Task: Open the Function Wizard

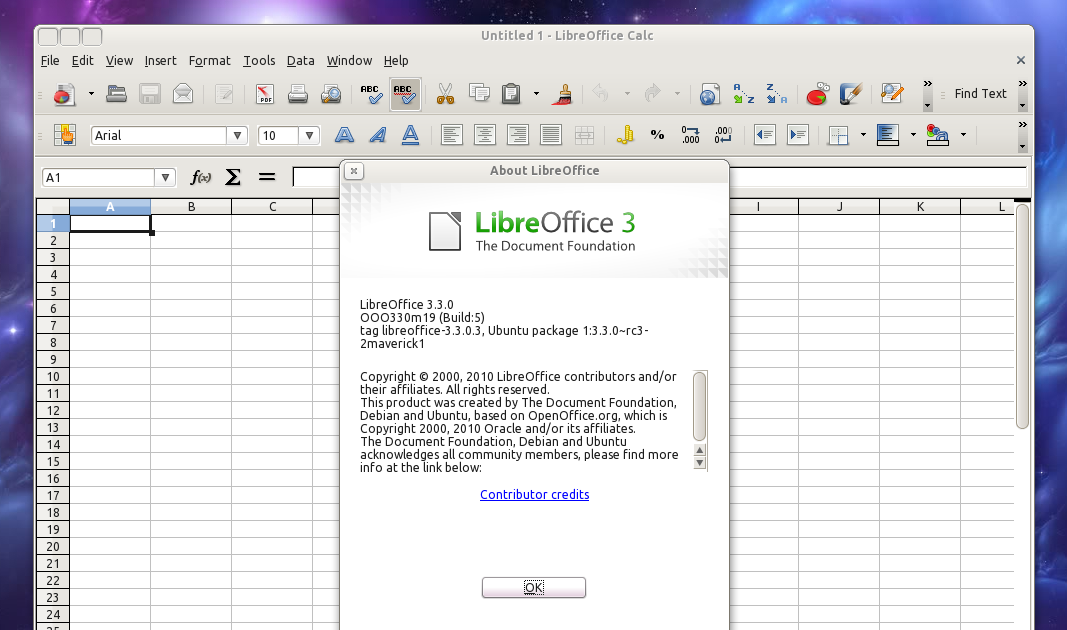Action: click(200, 178)
